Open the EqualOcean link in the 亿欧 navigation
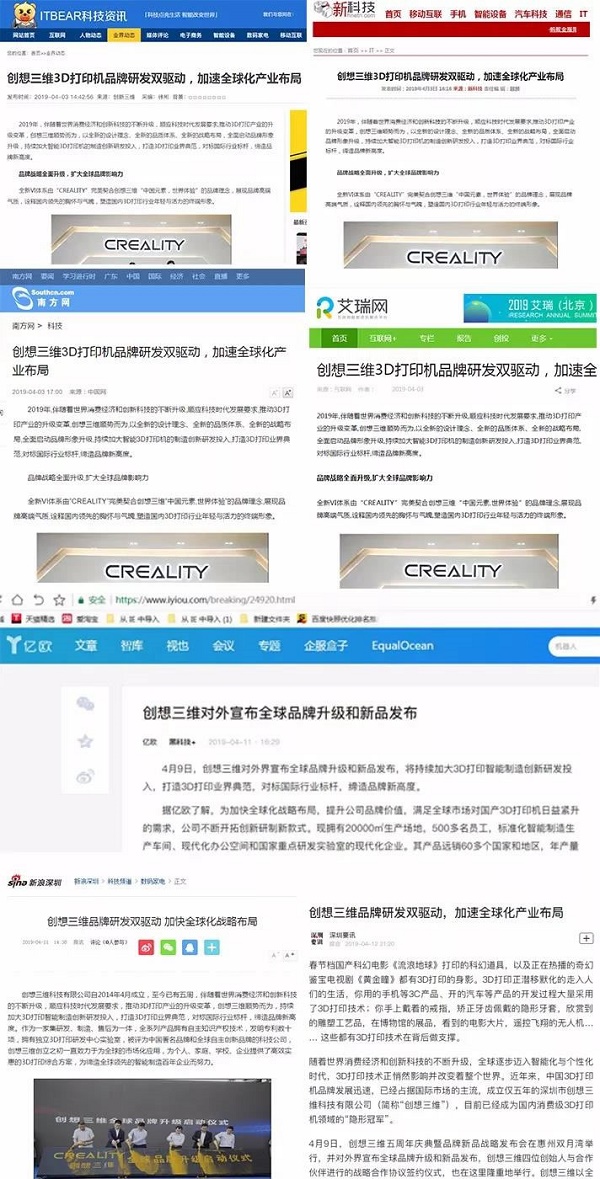The image size is (600, 1179). click(402, 645)
